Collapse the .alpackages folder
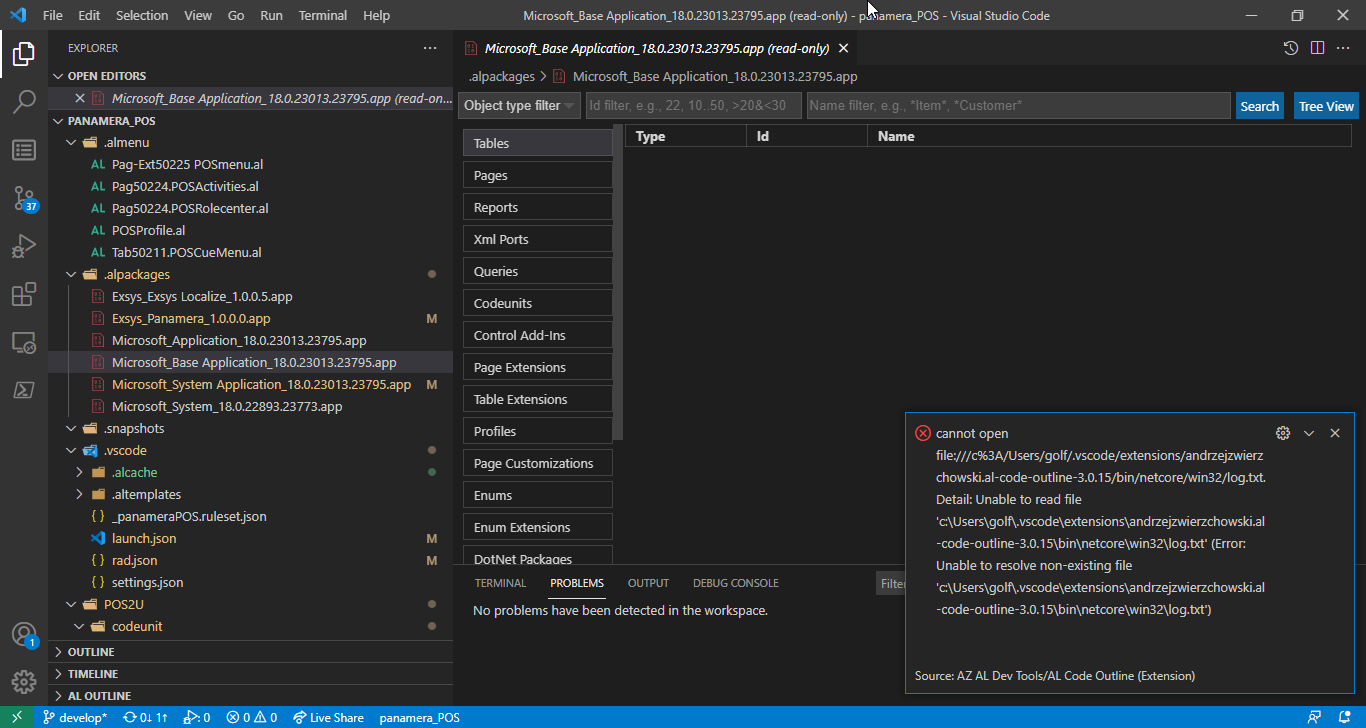This screenshot has height=728, width=1366. (71, 274)
